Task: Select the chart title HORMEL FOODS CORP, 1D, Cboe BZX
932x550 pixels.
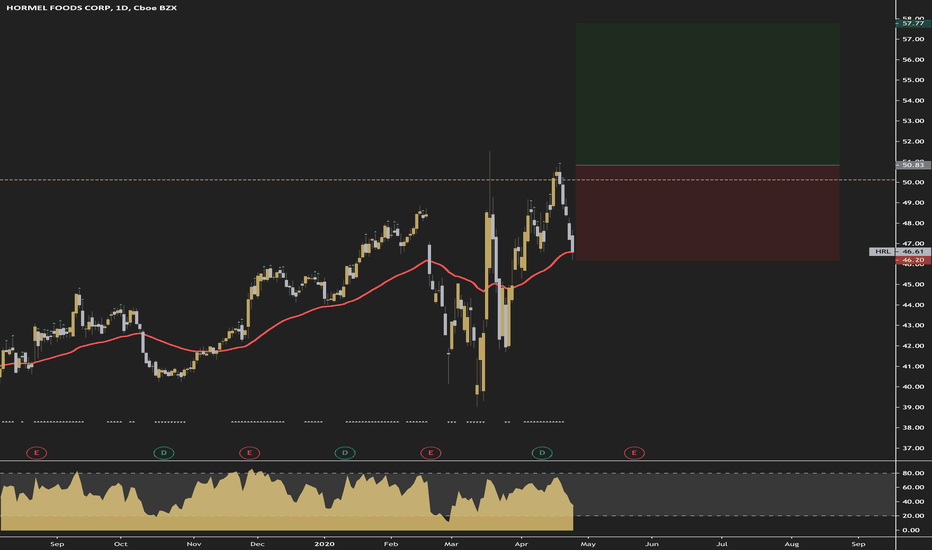Action: tap(92, 8)
